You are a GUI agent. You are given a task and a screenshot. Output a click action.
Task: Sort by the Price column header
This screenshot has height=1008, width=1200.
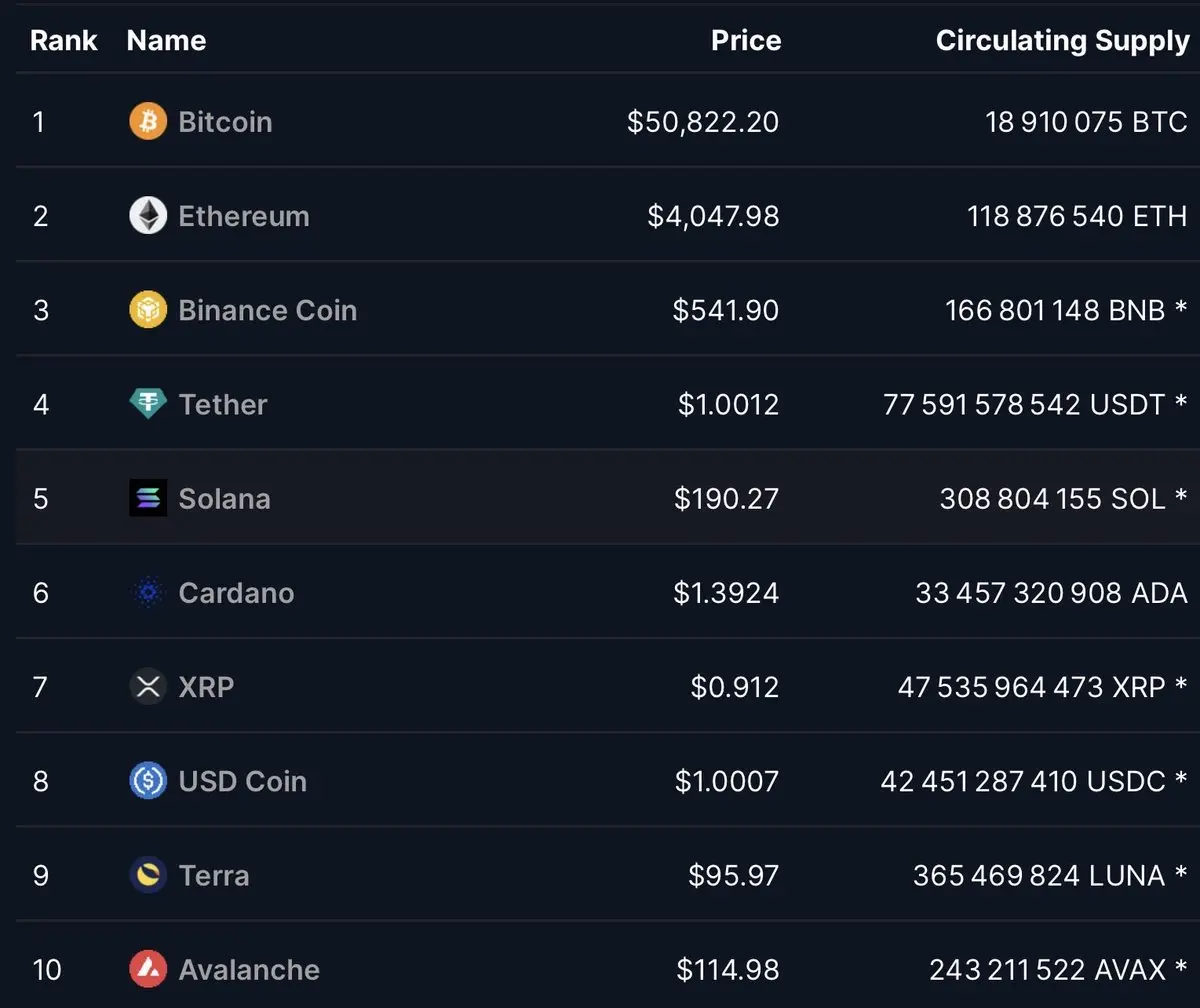[746, 41]
